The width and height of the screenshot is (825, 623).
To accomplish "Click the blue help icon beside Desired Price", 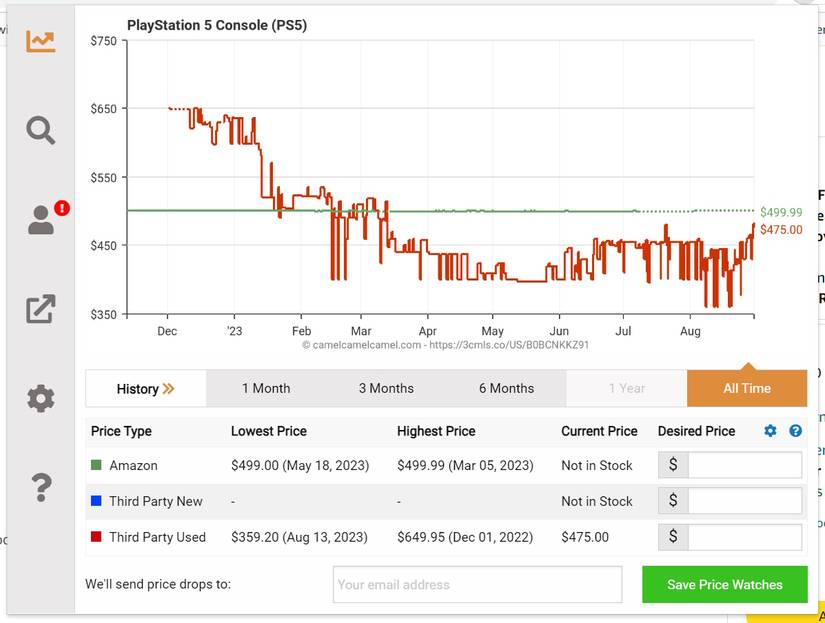I will 795,431.
